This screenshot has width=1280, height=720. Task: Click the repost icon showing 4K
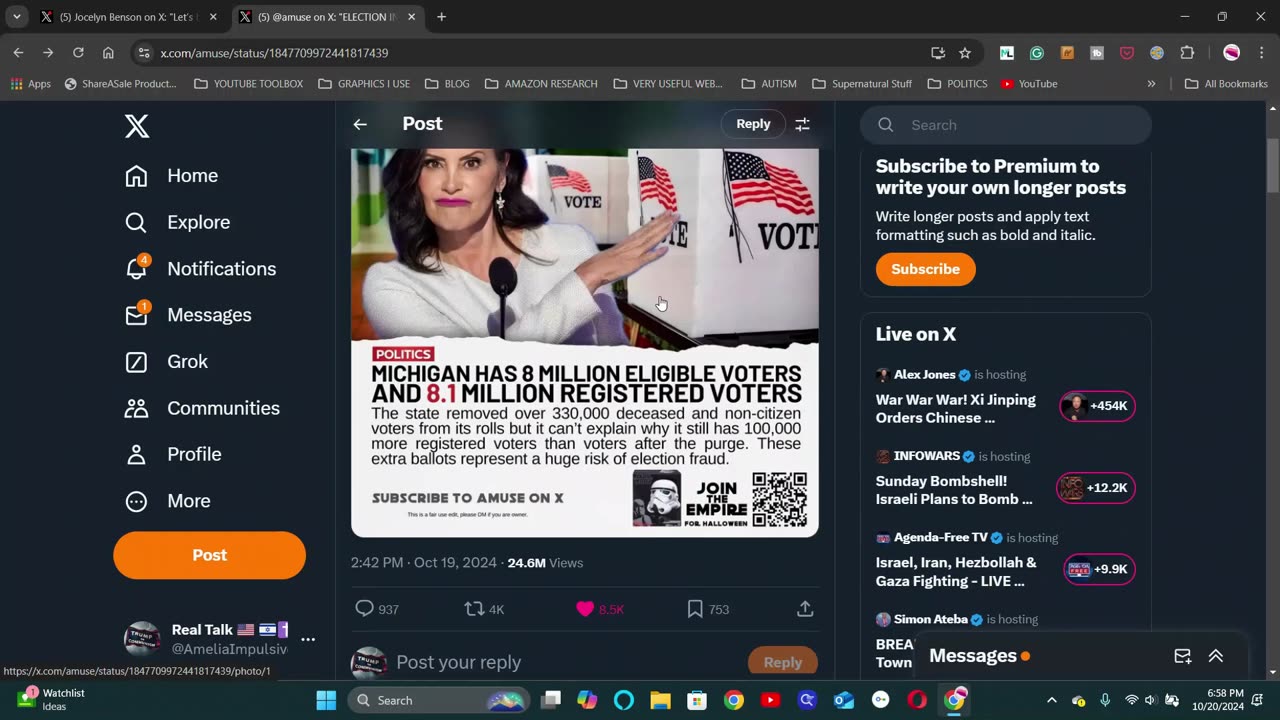pos(474,609)
